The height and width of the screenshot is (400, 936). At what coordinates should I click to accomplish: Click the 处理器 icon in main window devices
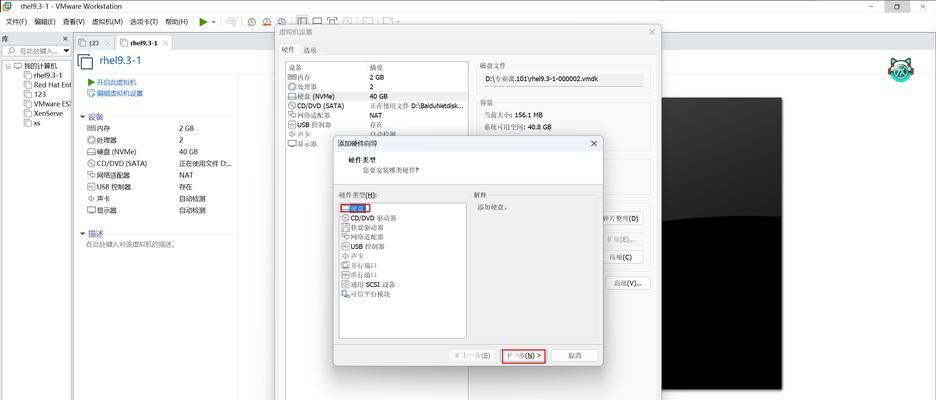(x=91, y=140)
